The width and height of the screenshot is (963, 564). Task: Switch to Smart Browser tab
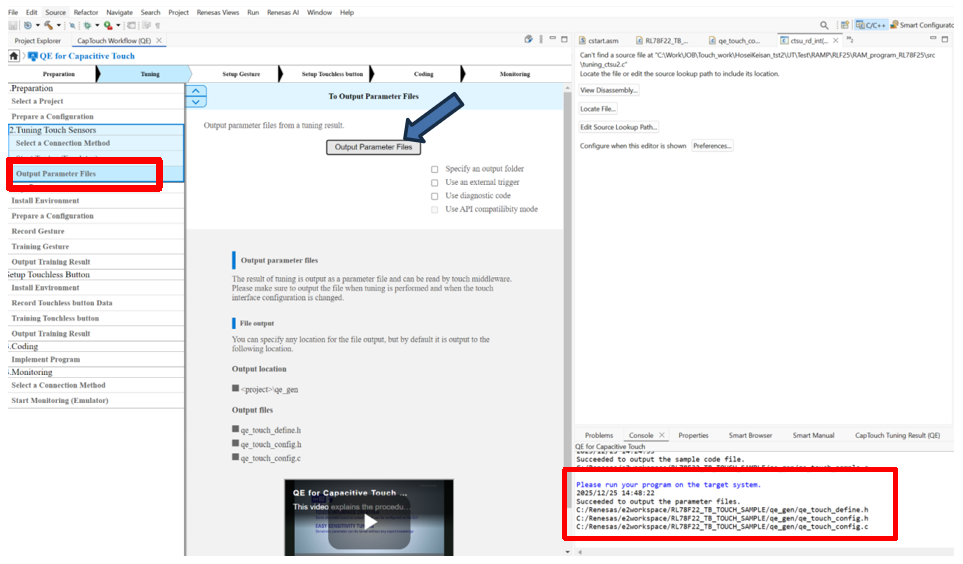pyautogui.click(x=750, y=435)
